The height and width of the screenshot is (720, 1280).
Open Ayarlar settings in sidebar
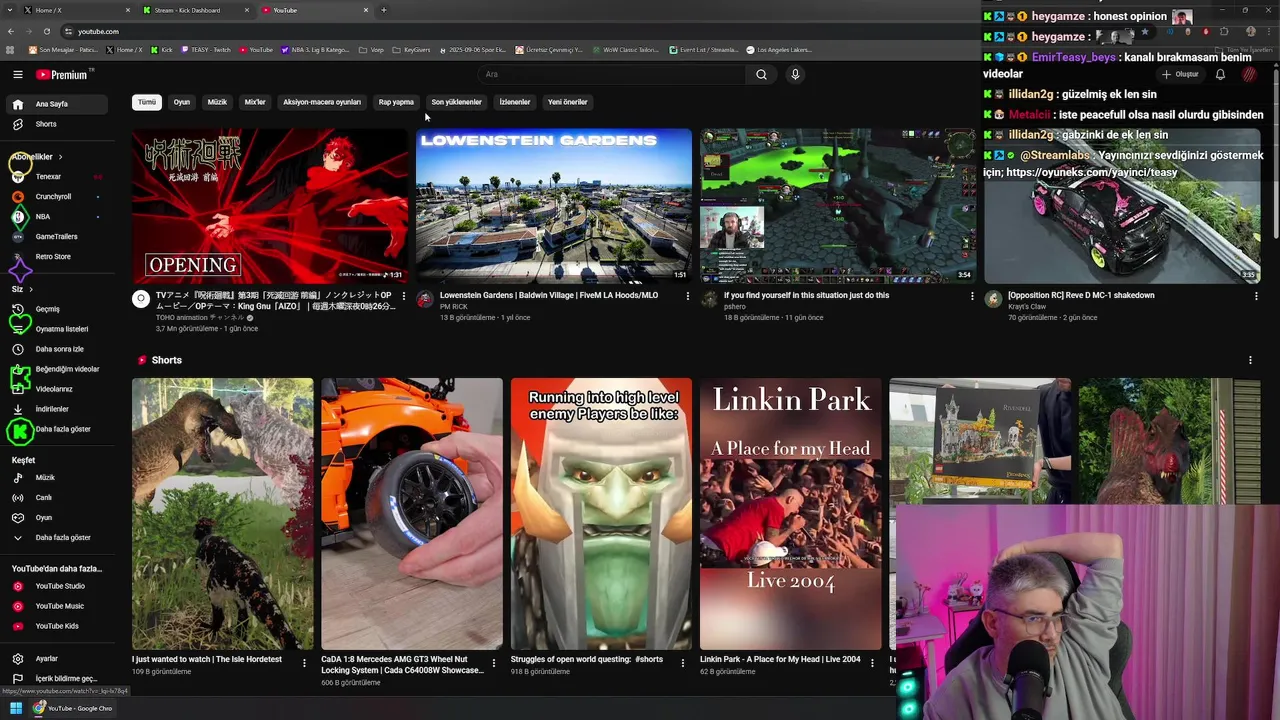[58, 659]
